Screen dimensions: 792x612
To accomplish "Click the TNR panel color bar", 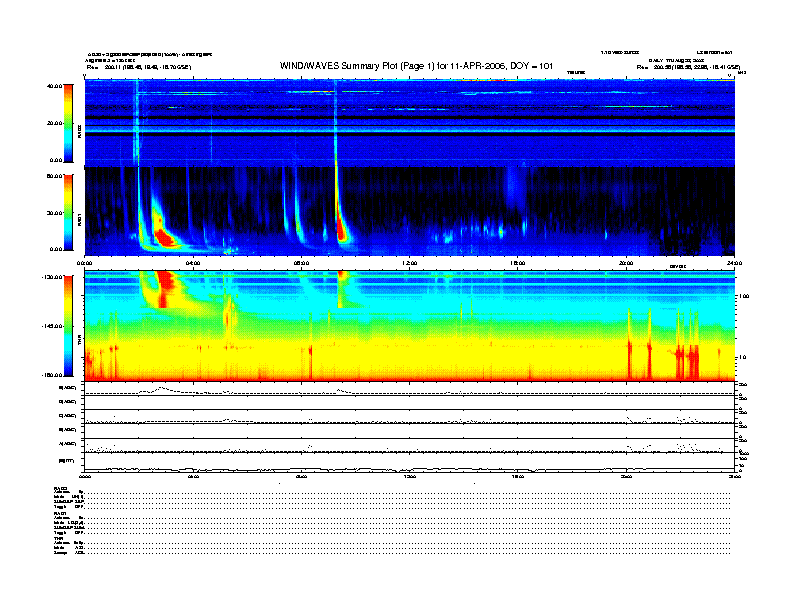I will [68, 326].
